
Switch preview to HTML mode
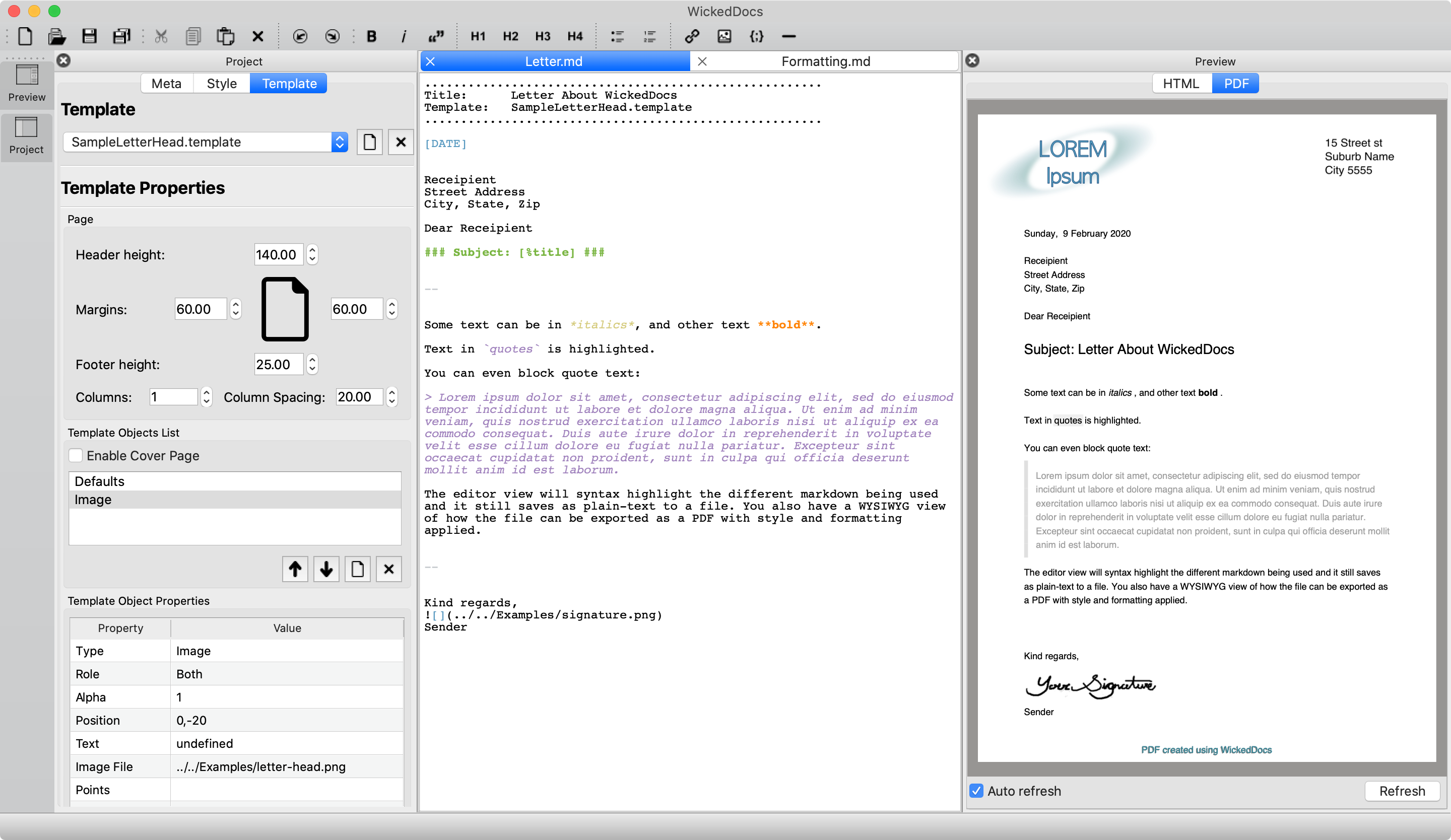pos(1180,84)
